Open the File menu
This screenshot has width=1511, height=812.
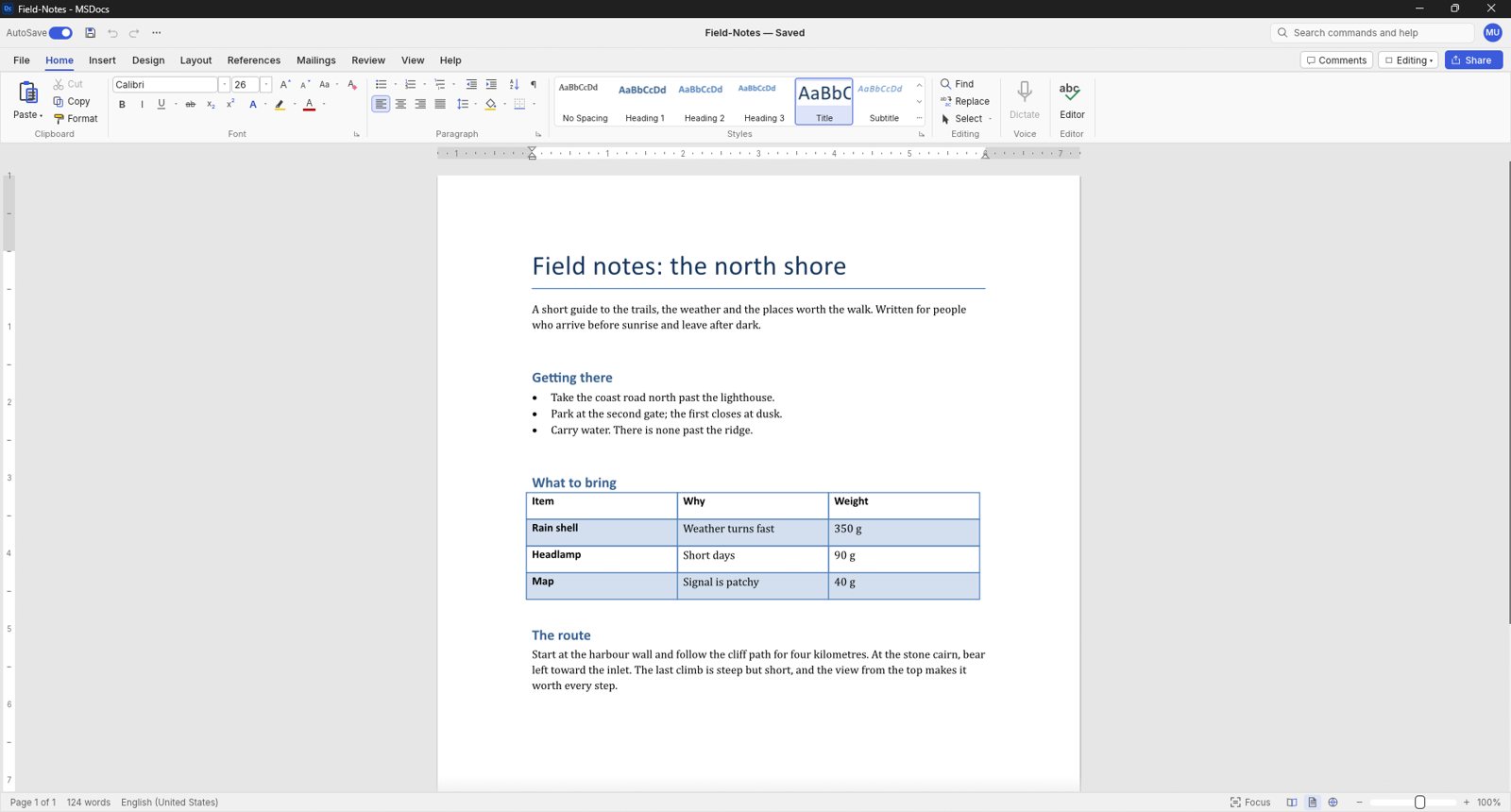[x=22, y=60]
